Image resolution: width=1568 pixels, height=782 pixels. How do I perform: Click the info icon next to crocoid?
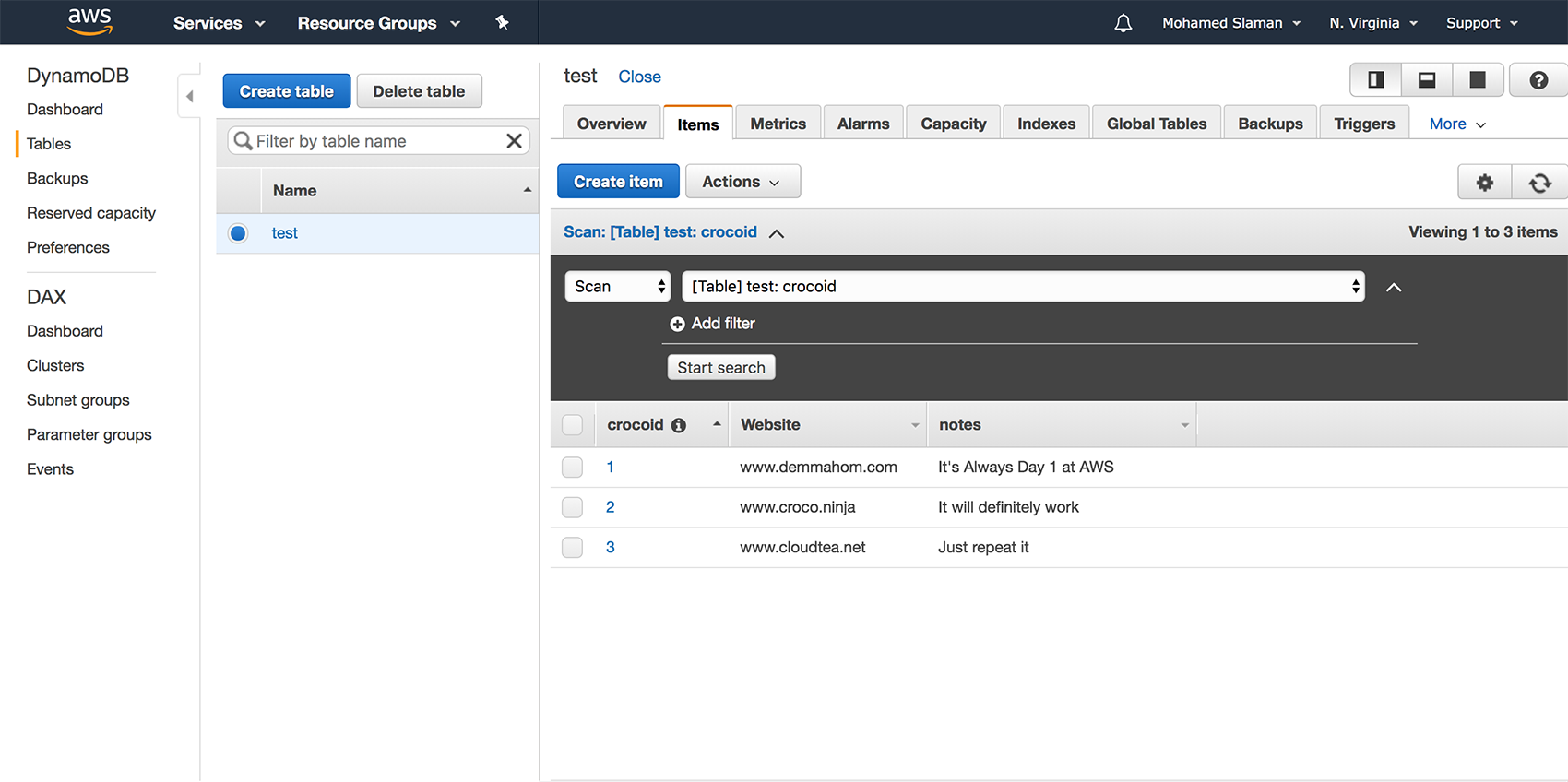(x=679, y=425)
